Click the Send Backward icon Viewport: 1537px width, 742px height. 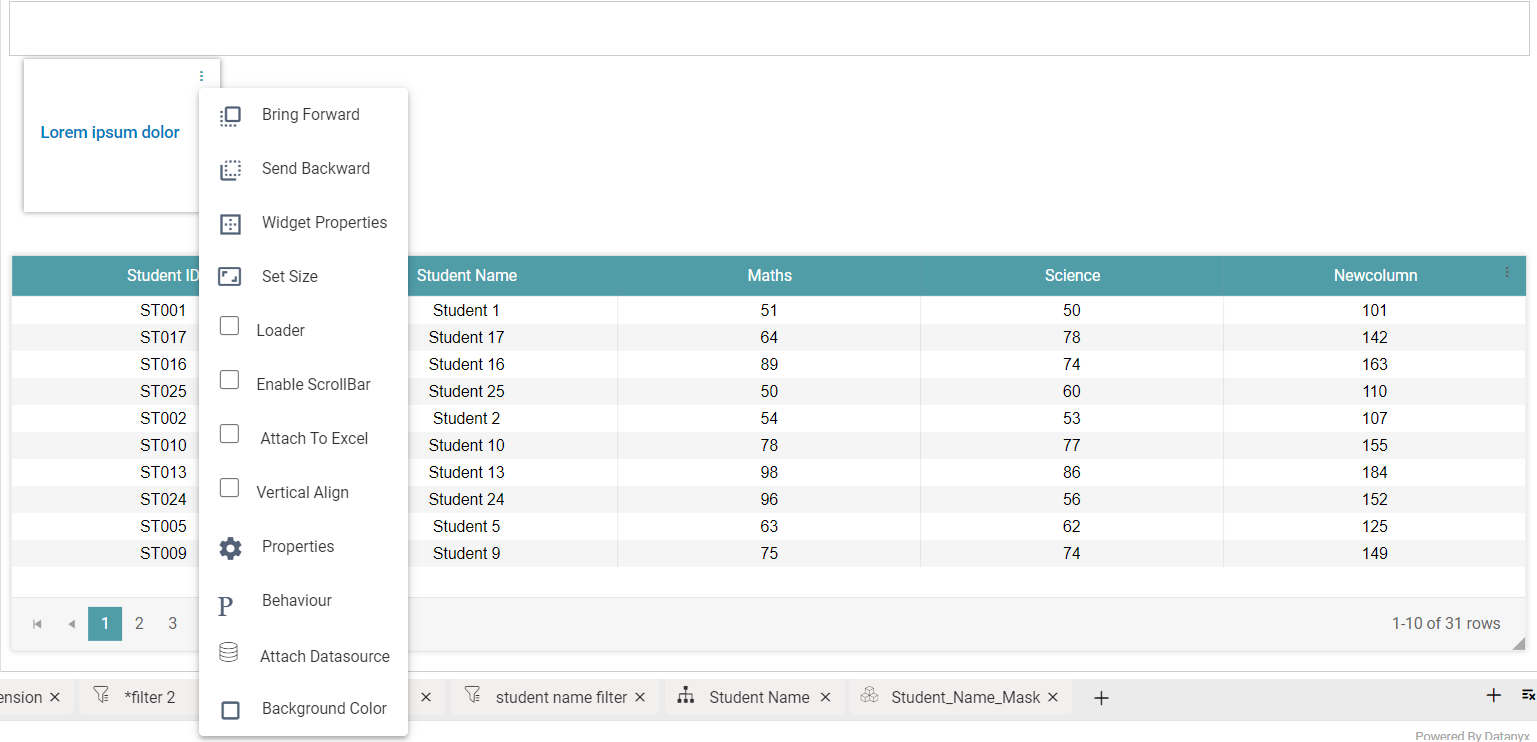[230, 170]
